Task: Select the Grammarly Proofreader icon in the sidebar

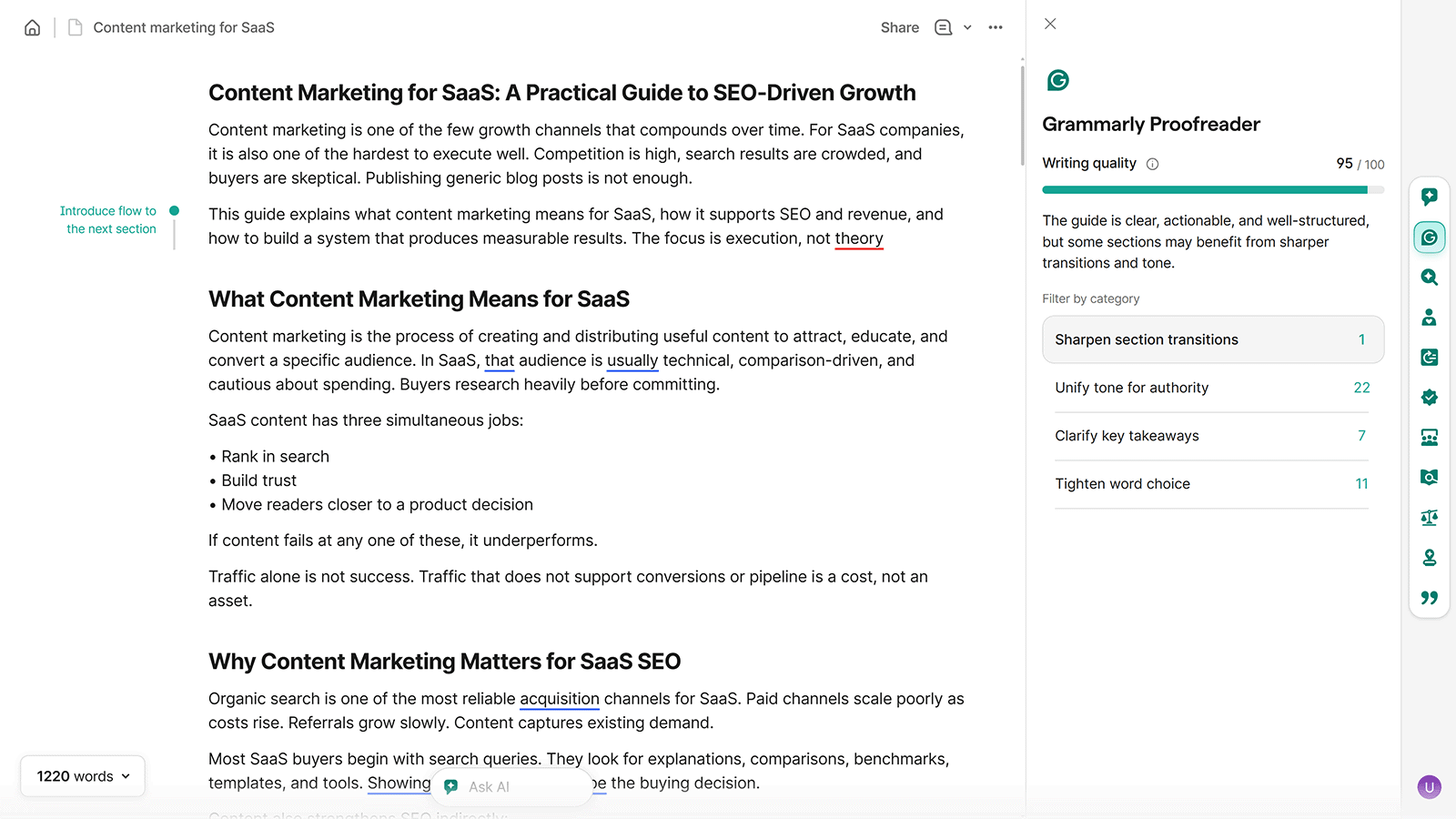Action: coord(1429,238)
